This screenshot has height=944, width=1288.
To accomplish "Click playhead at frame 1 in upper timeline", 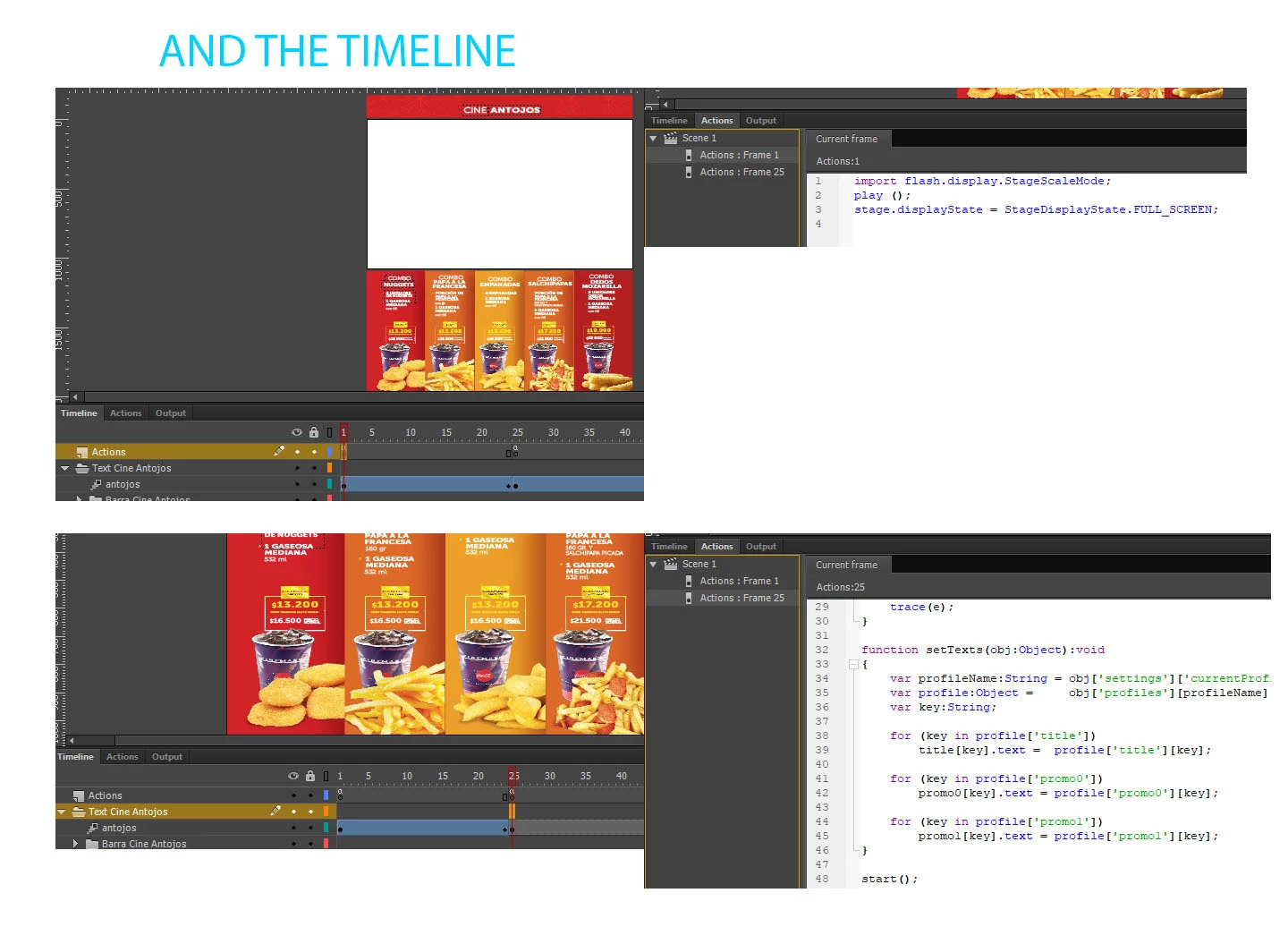I will pos(343,432).
